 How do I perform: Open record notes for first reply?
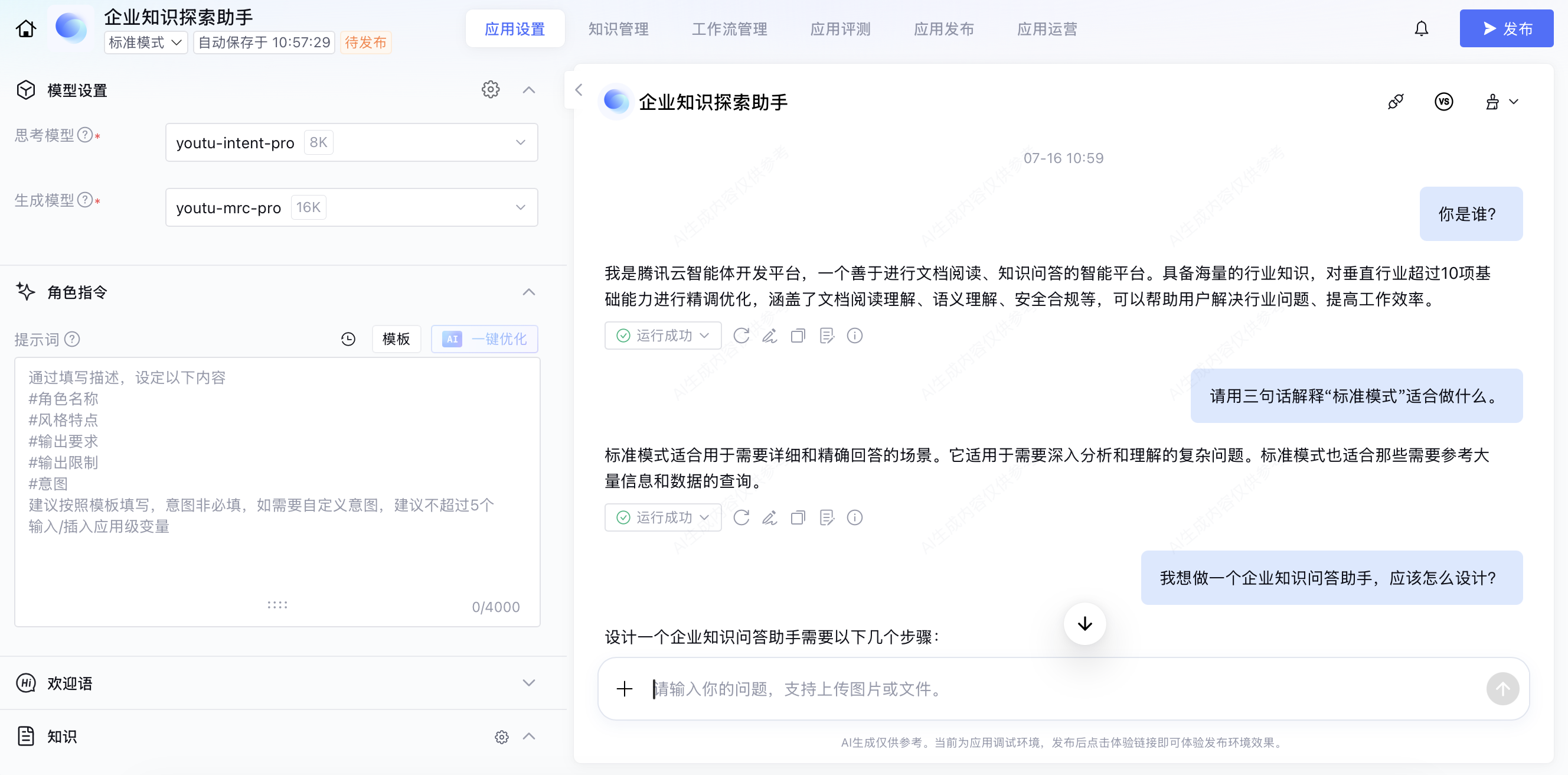coord(827,336)
